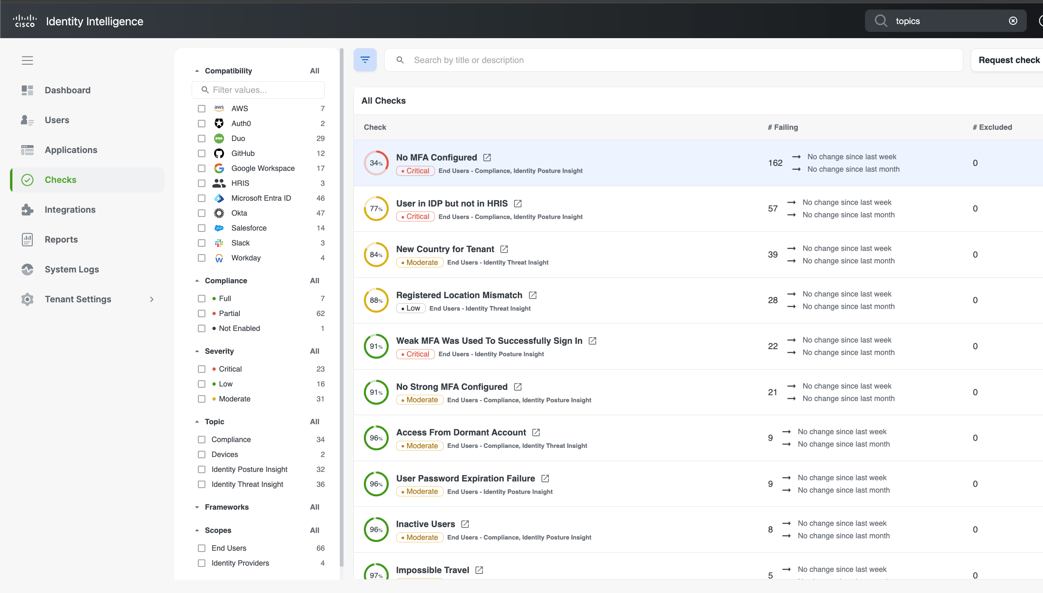Viewport: 1043px width, 593px height.
Task: Collapse the Severity filter section
Action: tap(197, 351)
